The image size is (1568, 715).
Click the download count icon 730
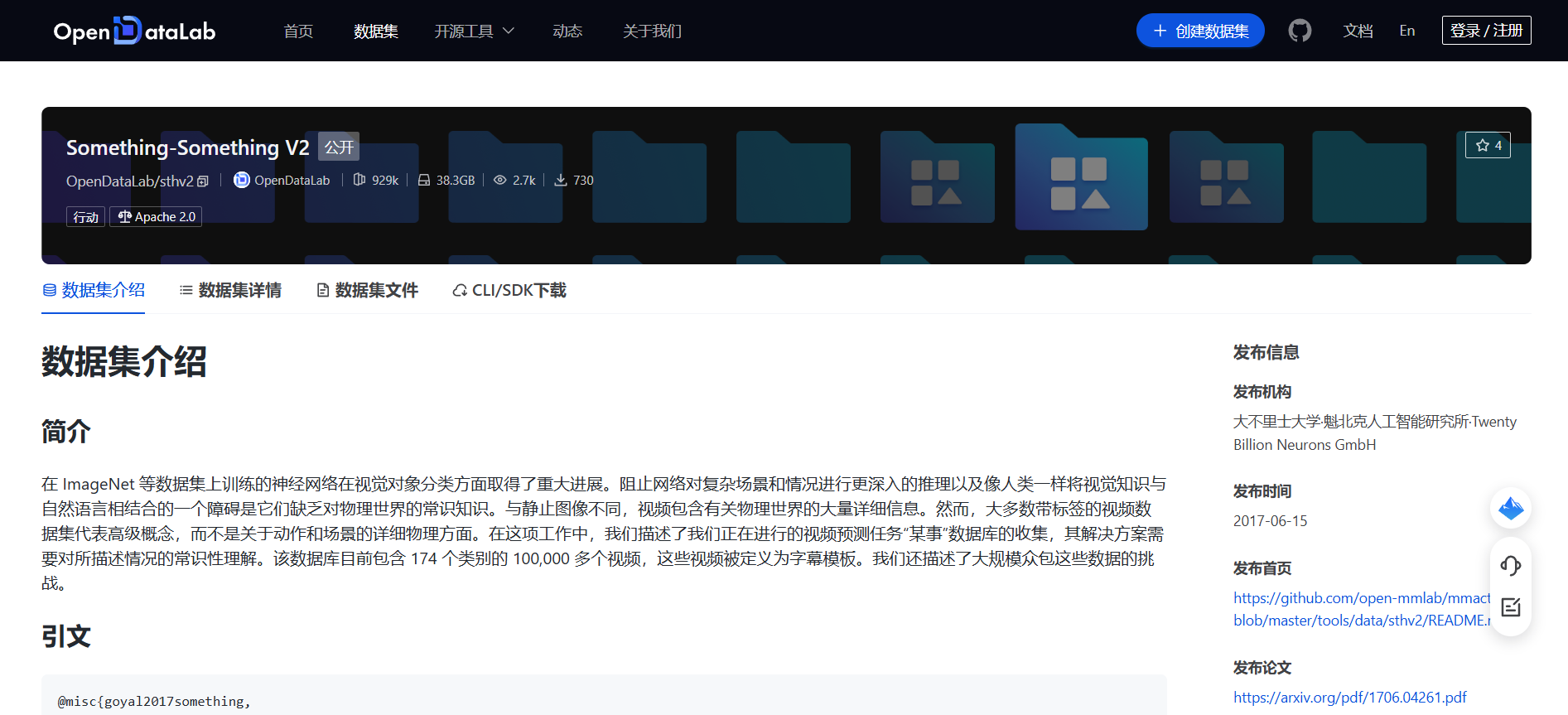[x=561, y=180]
